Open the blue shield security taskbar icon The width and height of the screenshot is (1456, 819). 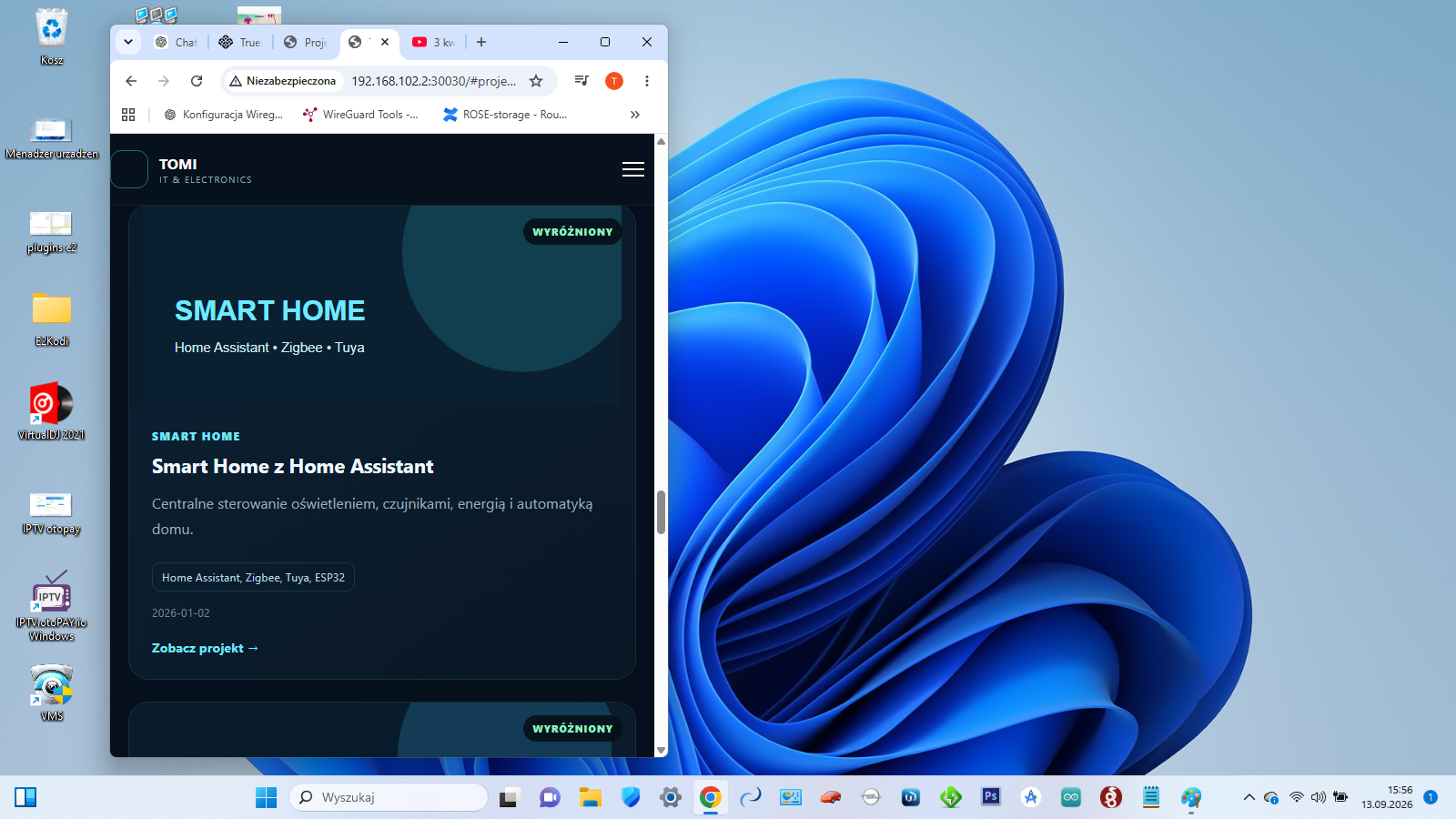[631, 797]
